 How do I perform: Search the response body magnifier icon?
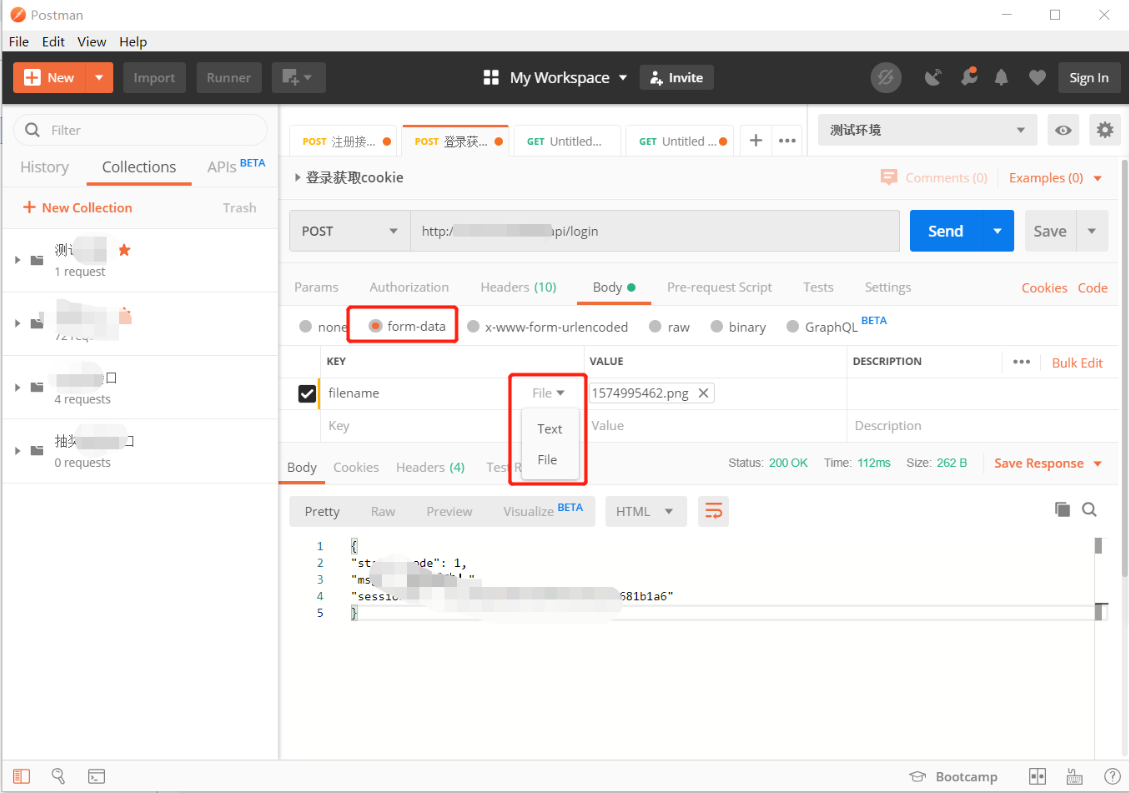1089,509
